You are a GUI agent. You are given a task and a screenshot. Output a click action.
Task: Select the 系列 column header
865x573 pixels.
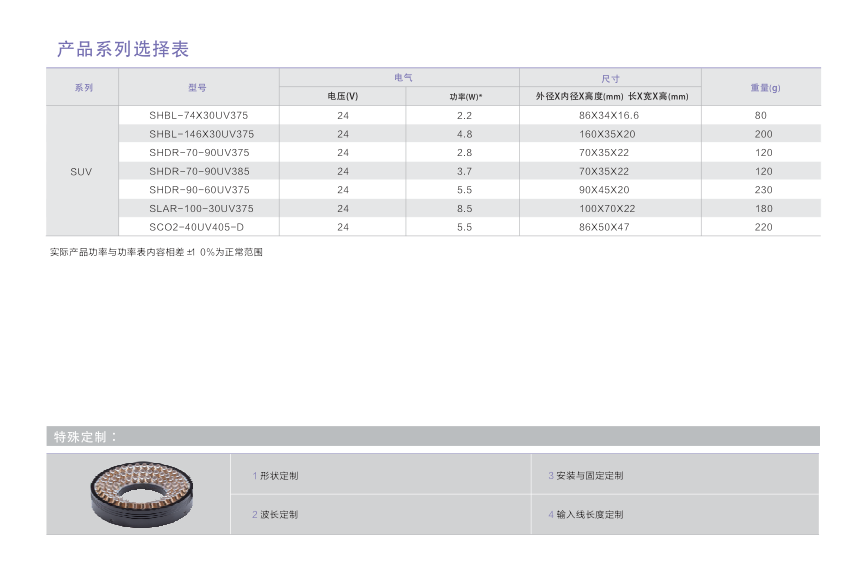(84, 88)
